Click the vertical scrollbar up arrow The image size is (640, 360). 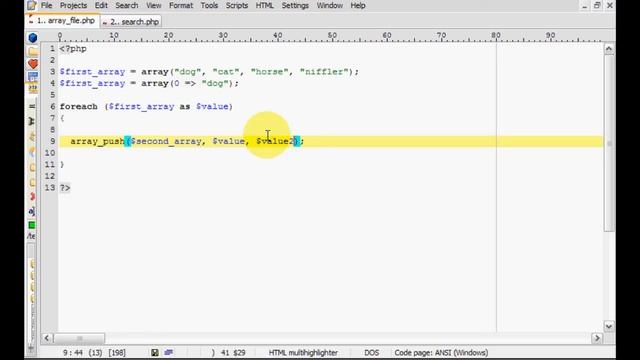click(609, 49)
